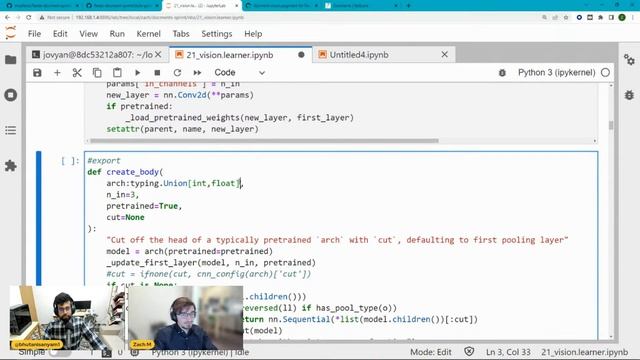640x360 pixels.
Task: Open the Settings menu
Action: [x=217, y=34]
